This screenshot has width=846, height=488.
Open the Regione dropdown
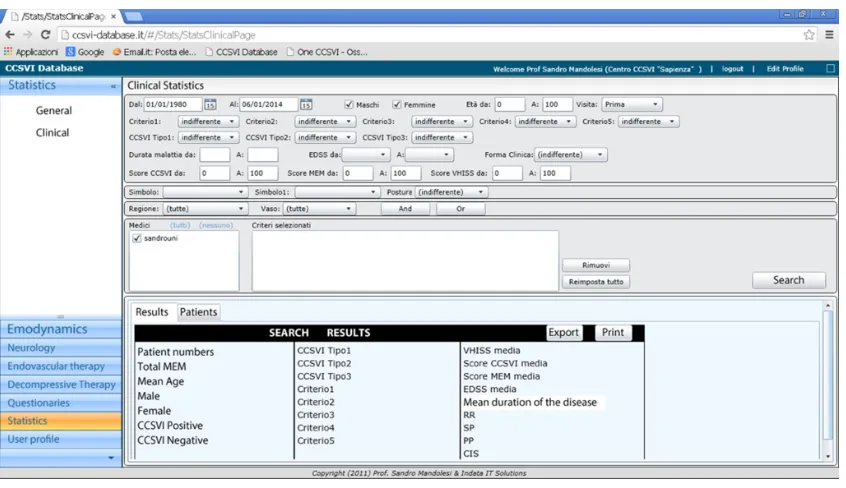[205, 208]
